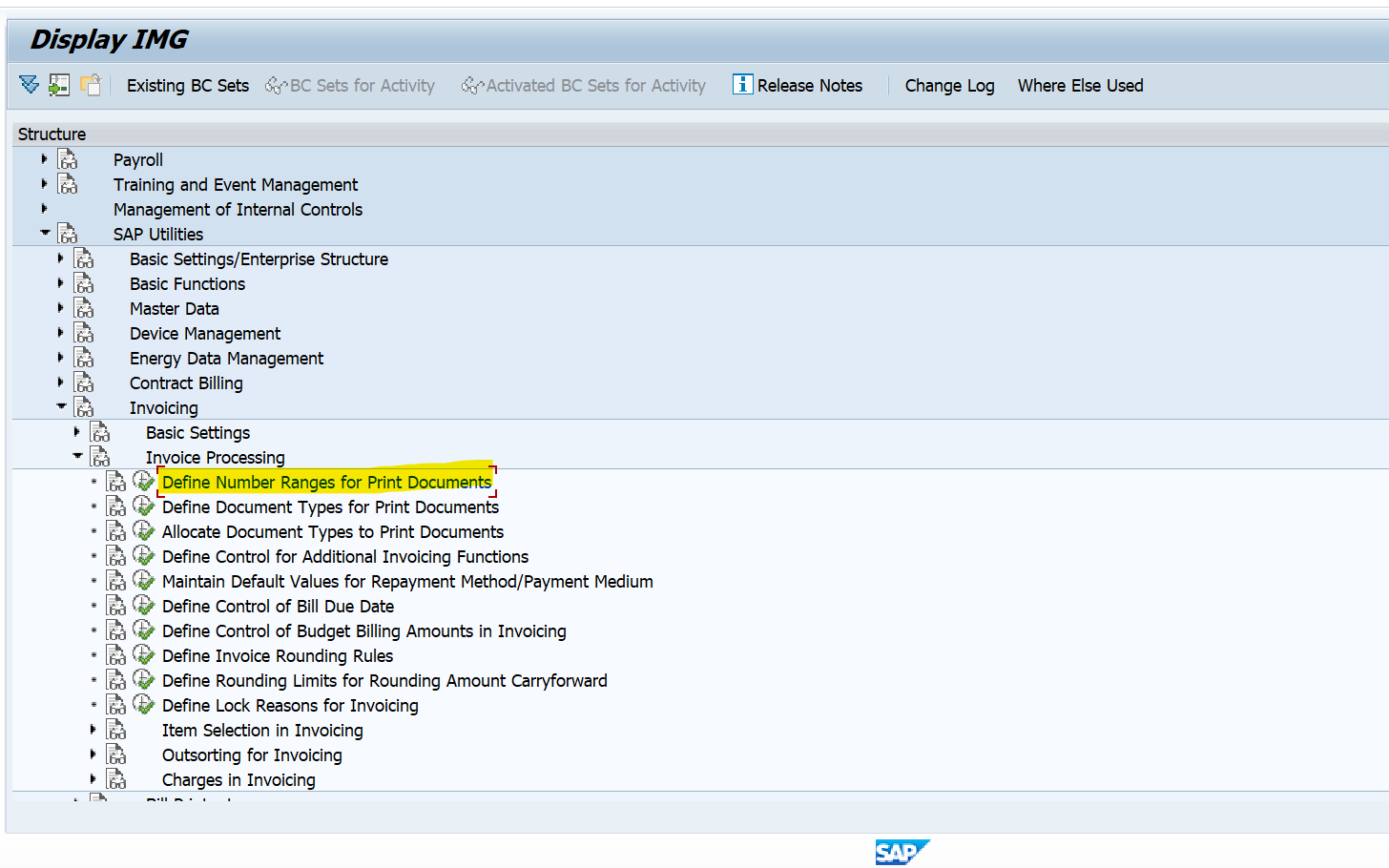Execute activity icon for Define Lock Reasons for Invoicing
Image resolution: width=1389 pixels, height=868 pixels.
pos(144,704)
